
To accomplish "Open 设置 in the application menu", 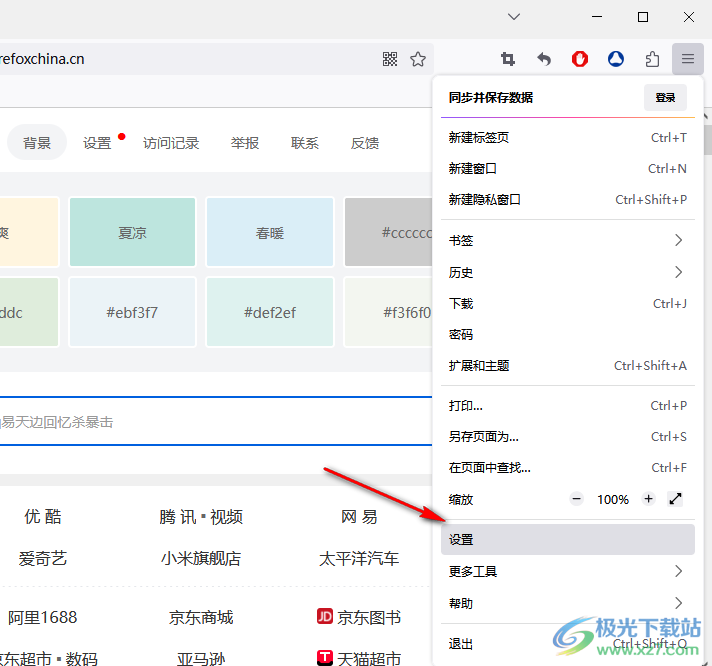I will tap(568, 539).
